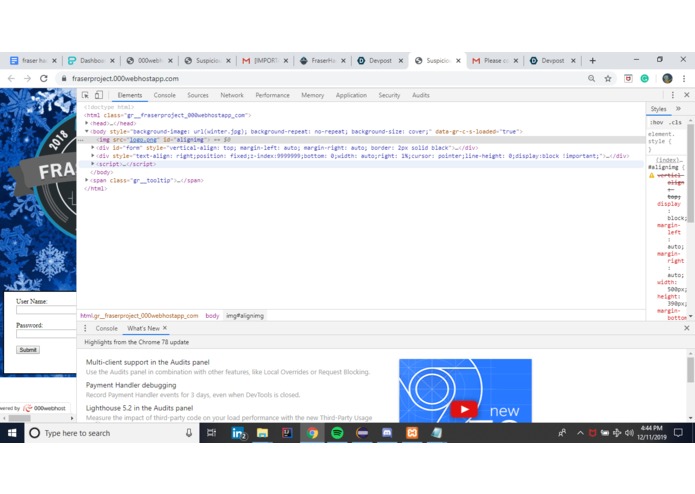Toggle the device toolbar icon
Image resolution: width=695 pixels, height=494 pixels.
pos(98,95)
